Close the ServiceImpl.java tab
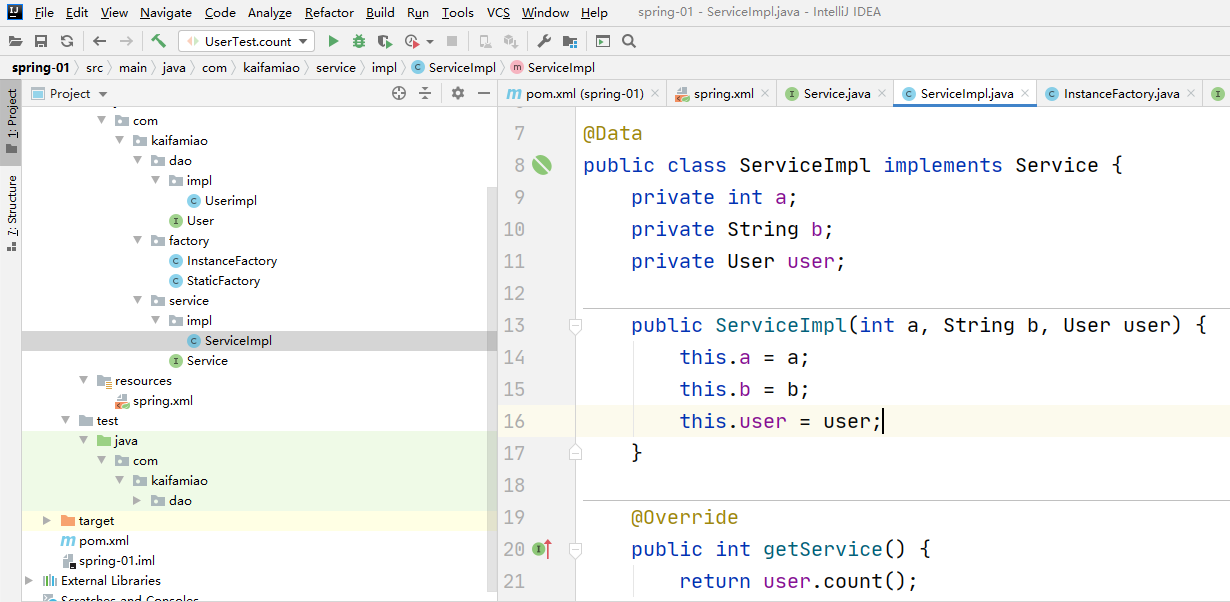Viewport: 1230px width, 602px height. click(1025, 93)
